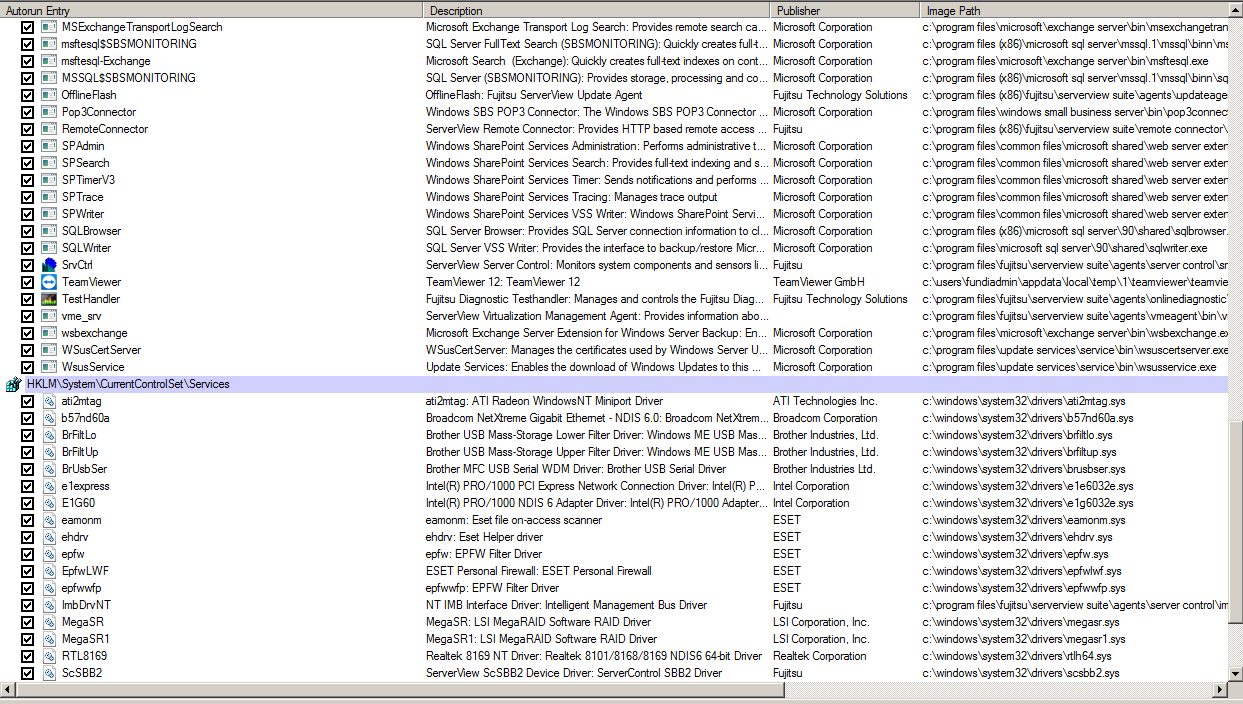This screenshot has width=1243, height=704.
Task: Click the horizontal scrollbar left arrow
Action: click(8, 691)
